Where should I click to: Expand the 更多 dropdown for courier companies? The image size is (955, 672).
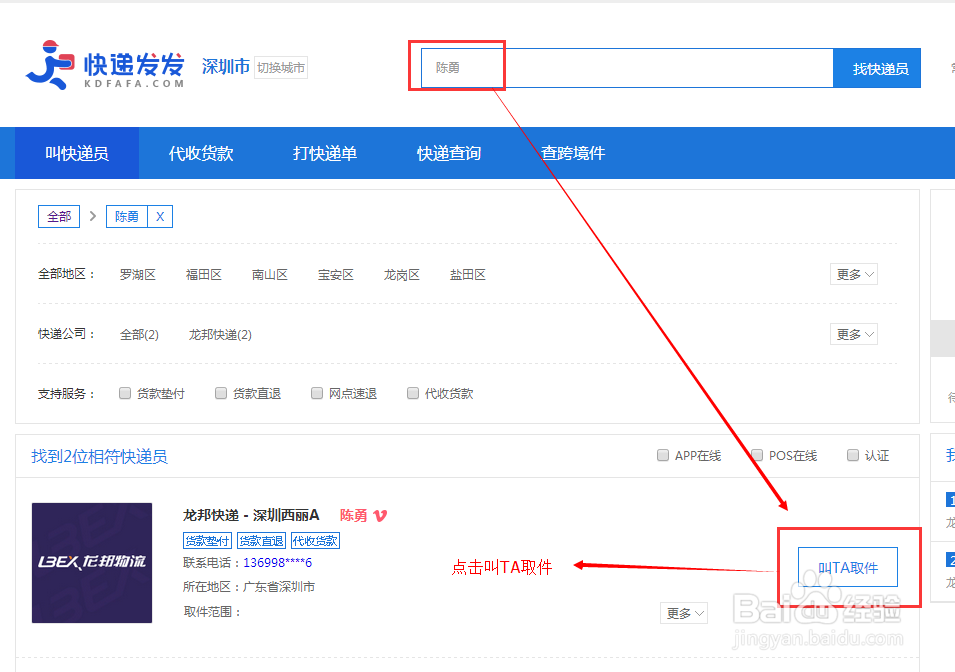click(853, 333)
